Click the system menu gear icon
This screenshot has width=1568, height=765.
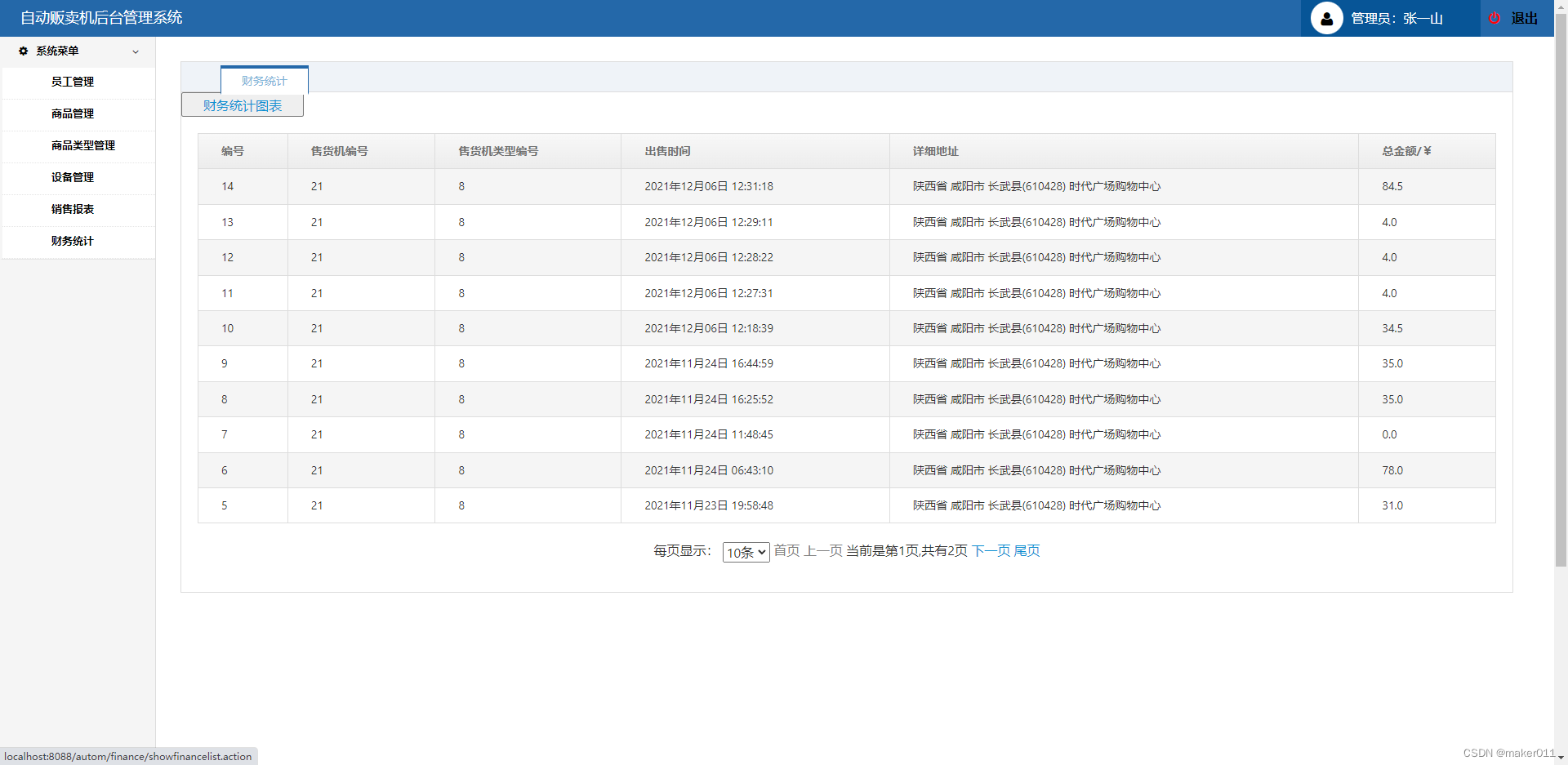[23, 51]
